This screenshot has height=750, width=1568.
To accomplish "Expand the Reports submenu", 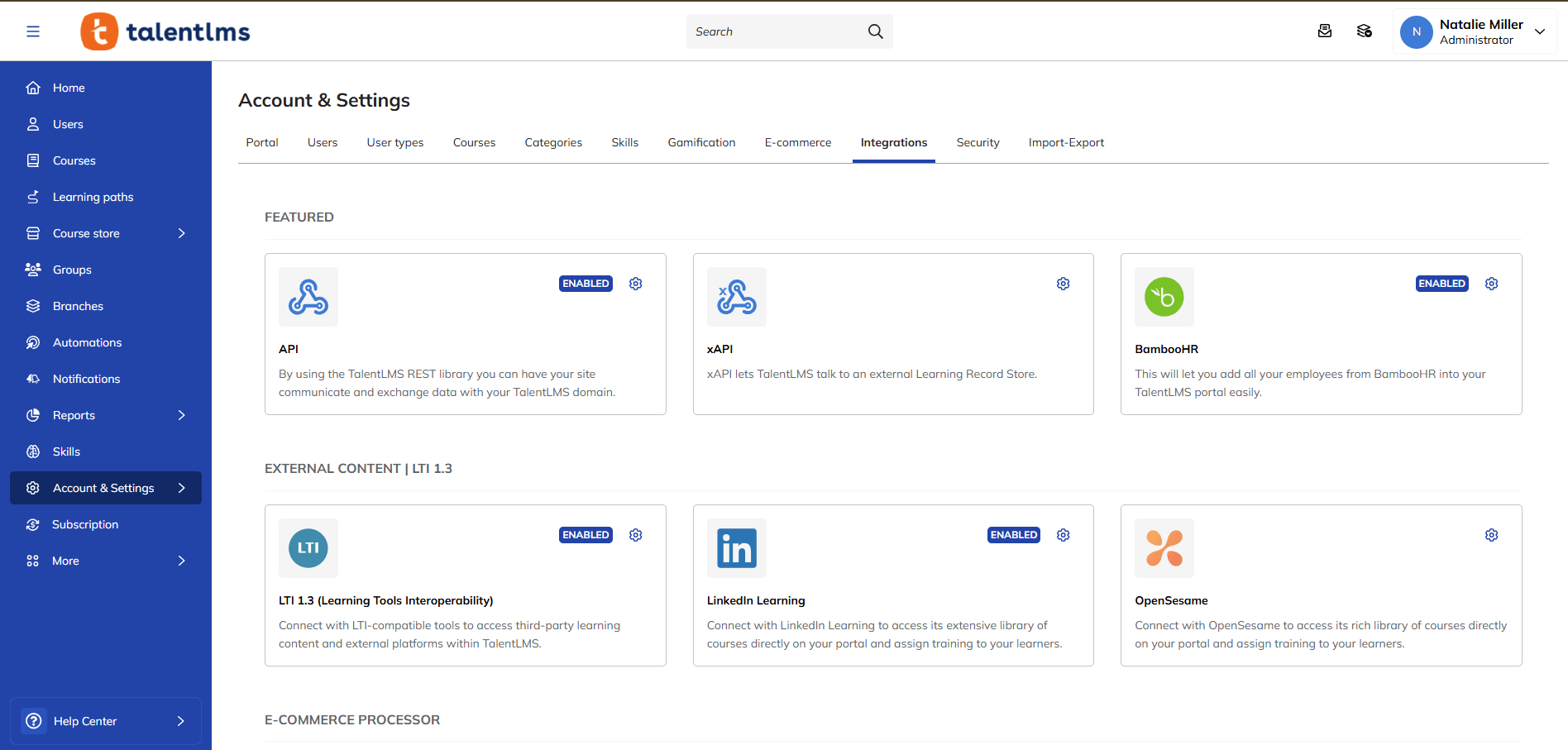I will pyautogui.click(x=181, y=414).
